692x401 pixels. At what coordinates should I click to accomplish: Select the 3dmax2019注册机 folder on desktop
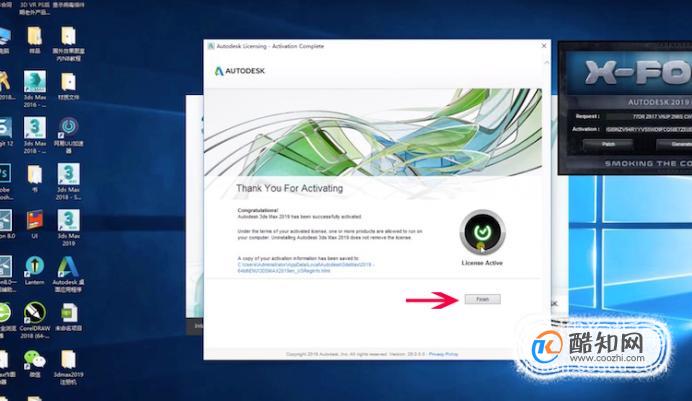68,367
